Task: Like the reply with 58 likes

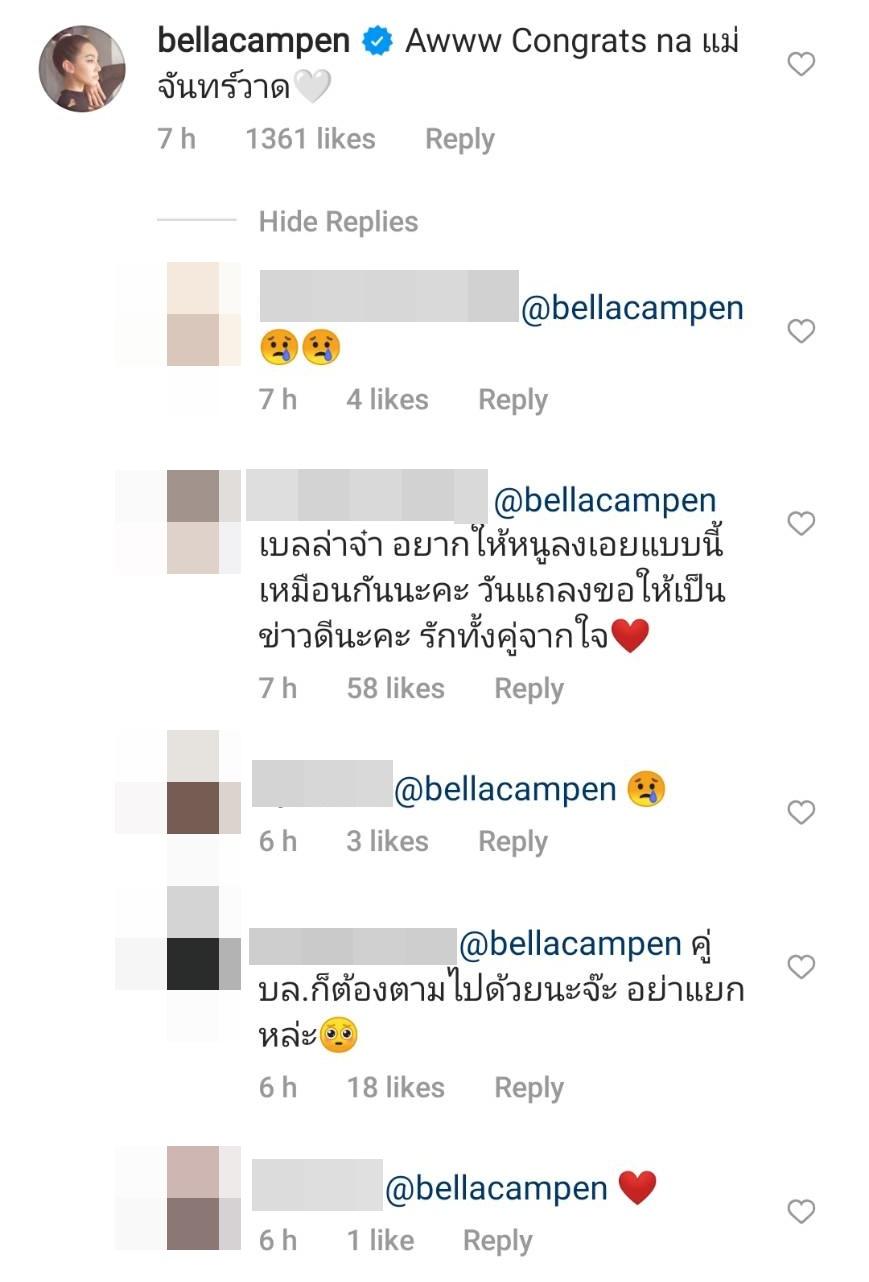Action: 801,523
